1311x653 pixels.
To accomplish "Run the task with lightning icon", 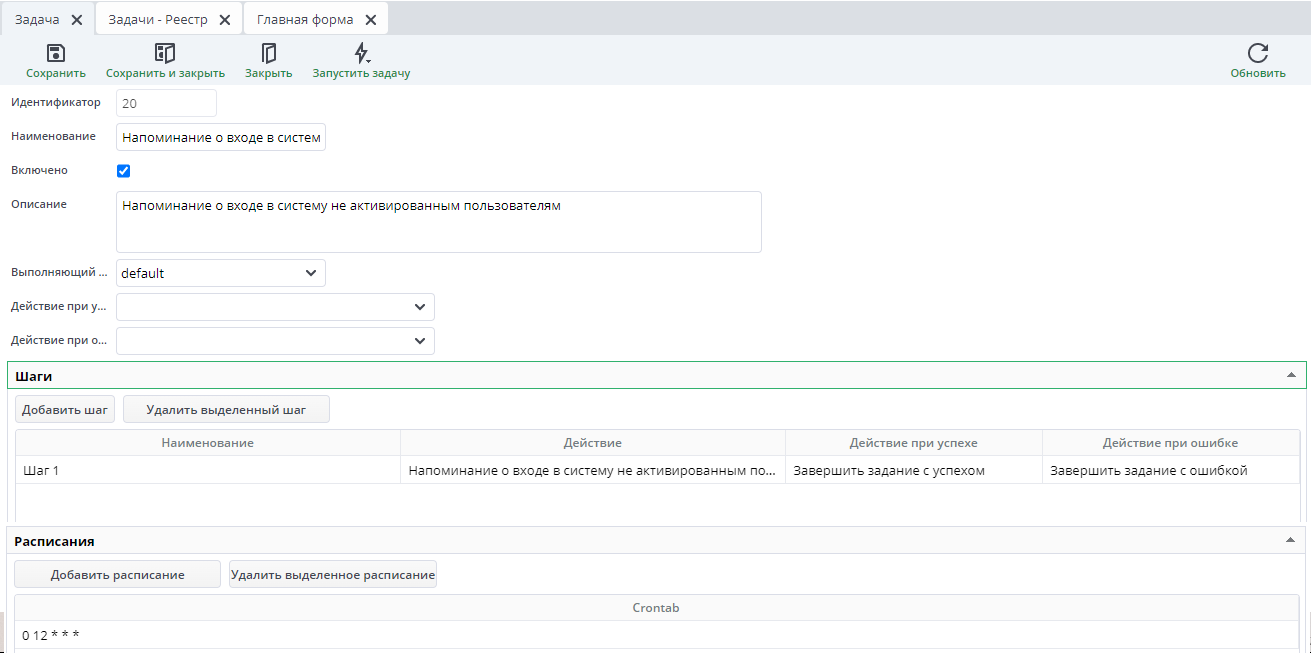I will (361, 54).
